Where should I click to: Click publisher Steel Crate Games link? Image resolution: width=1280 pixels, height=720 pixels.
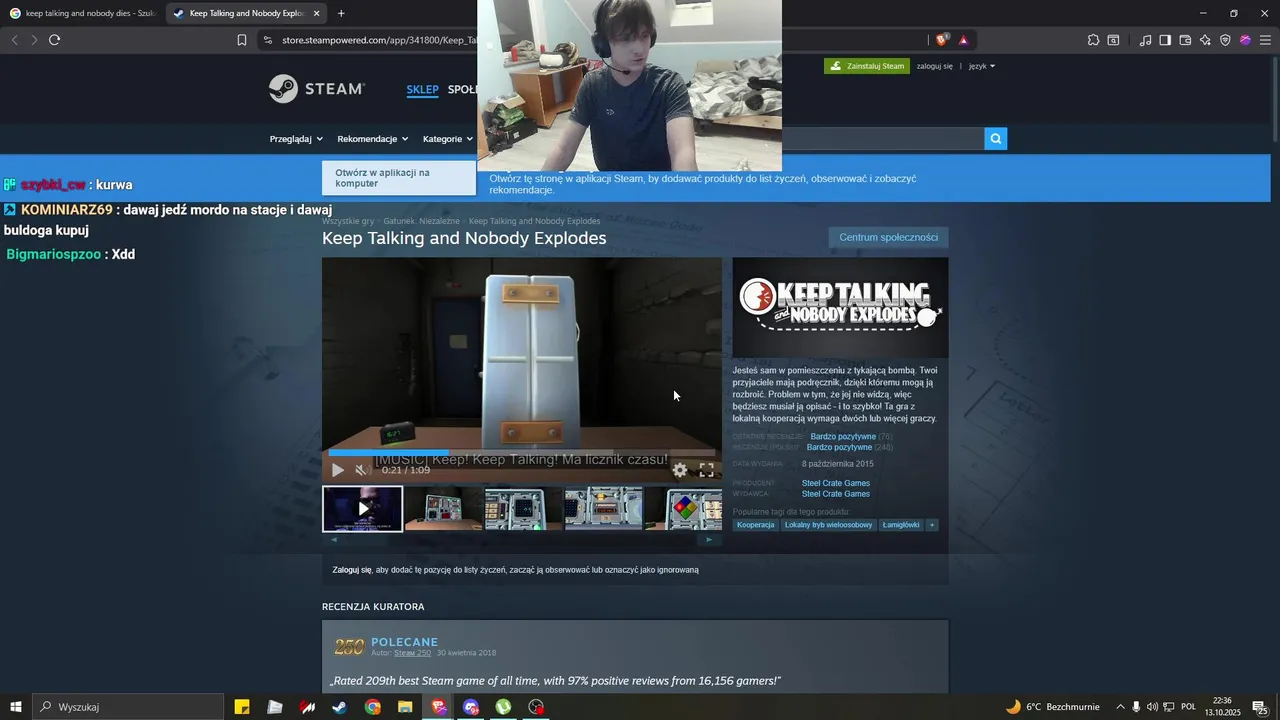coord(836,494)
